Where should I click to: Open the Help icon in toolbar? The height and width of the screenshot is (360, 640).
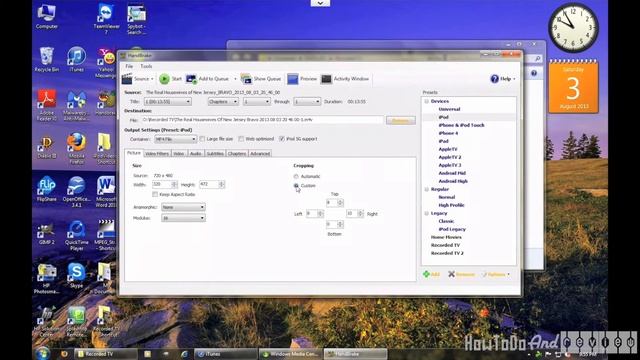pos(494,79)
